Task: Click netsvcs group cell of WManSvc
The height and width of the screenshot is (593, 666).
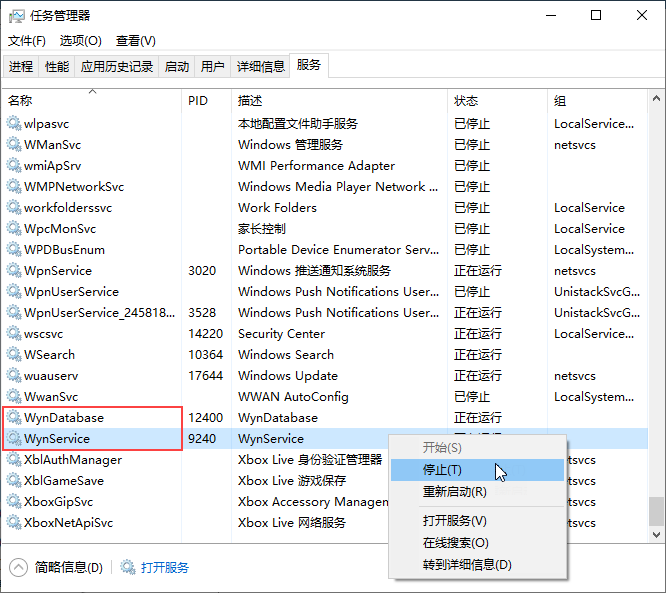Action: coord(575,145)
